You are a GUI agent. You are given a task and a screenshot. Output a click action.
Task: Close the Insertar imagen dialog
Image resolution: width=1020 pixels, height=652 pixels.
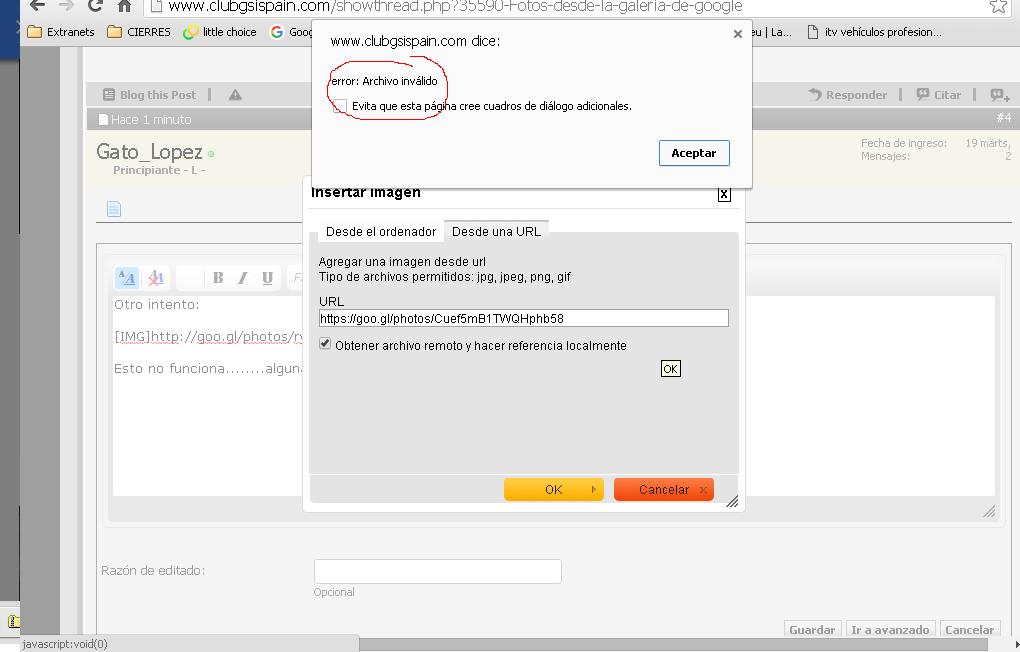tap(724, 194)
